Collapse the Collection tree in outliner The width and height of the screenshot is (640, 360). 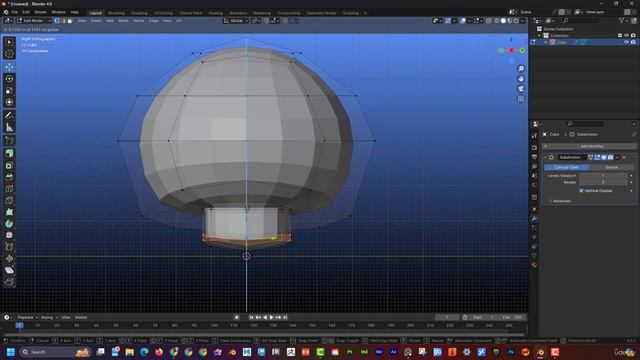(539, 36)
